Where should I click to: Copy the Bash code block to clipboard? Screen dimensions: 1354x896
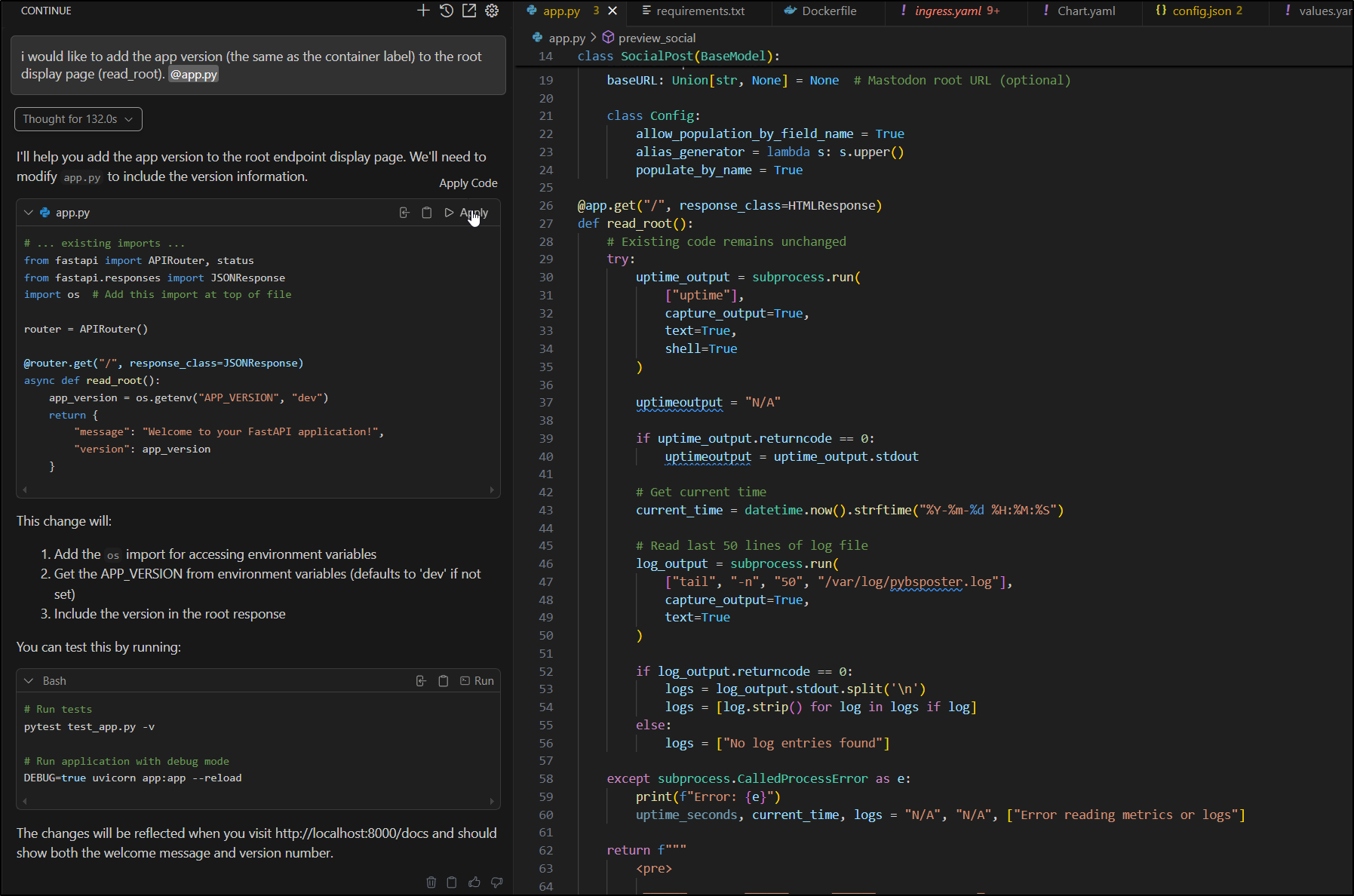(x=444, y=681)
